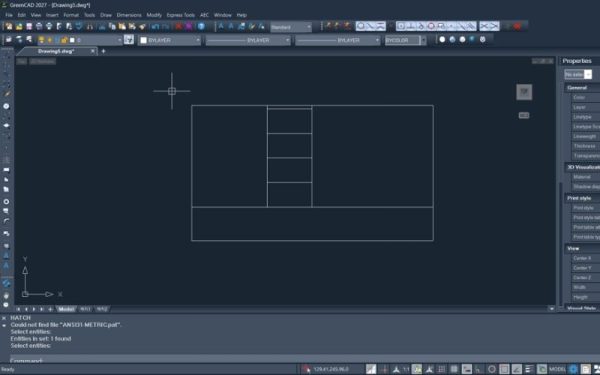600x375 pixels.
Task: Select the ring-shaped tool in left toolbar
Action: [x=7, y=201]
